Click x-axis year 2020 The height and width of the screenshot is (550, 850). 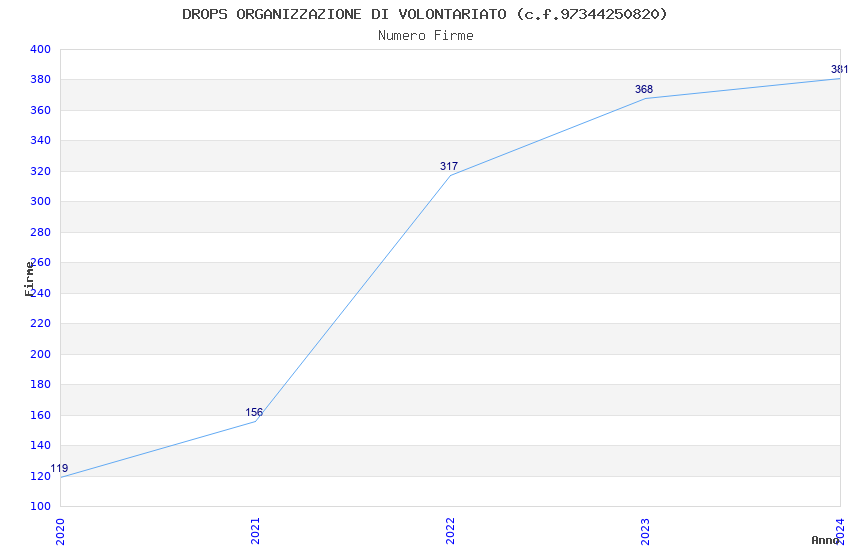click(60, 531)
